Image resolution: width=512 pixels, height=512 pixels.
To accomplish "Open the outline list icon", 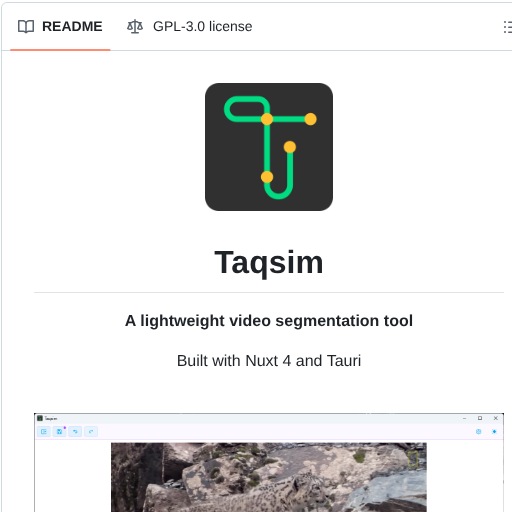I will (x=507, y=27).
